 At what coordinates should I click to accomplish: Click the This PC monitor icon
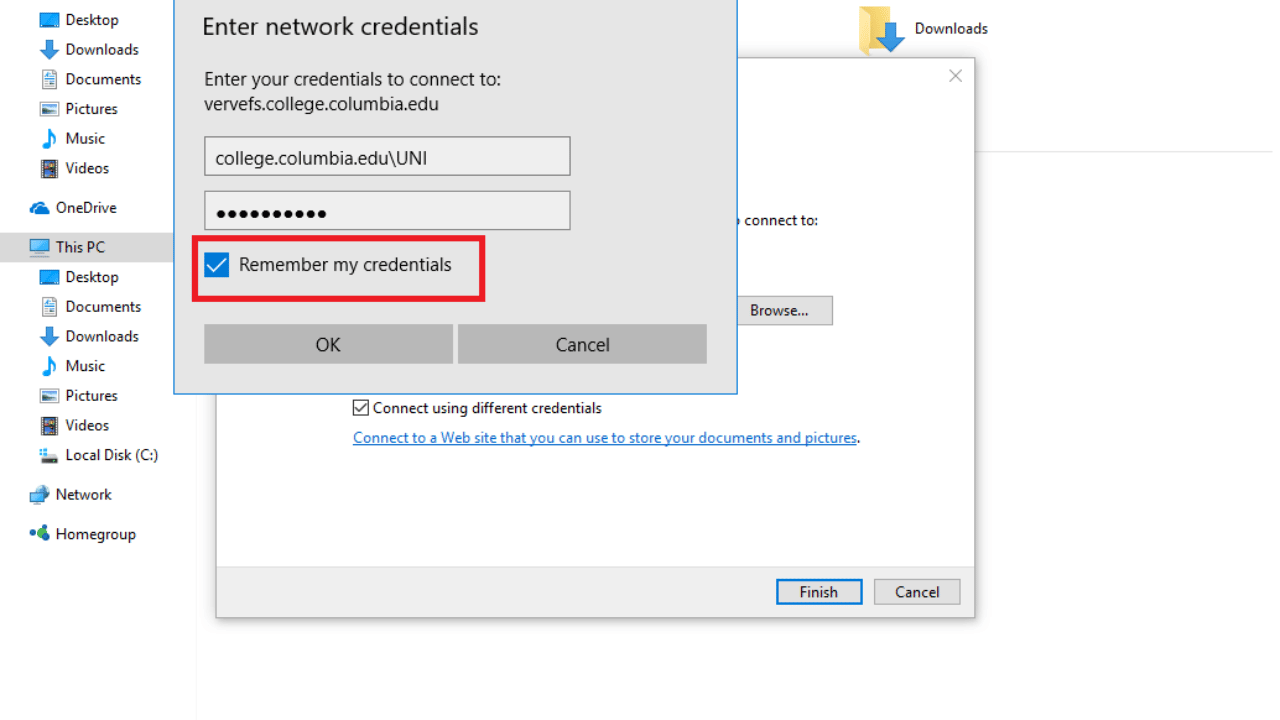point(40,247)
